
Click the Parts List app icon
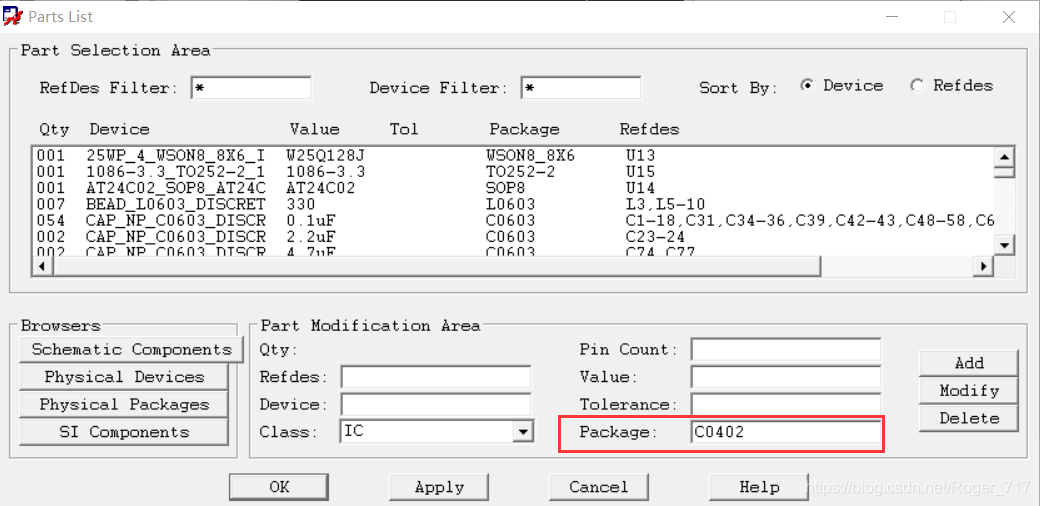(x=12, y=17)
